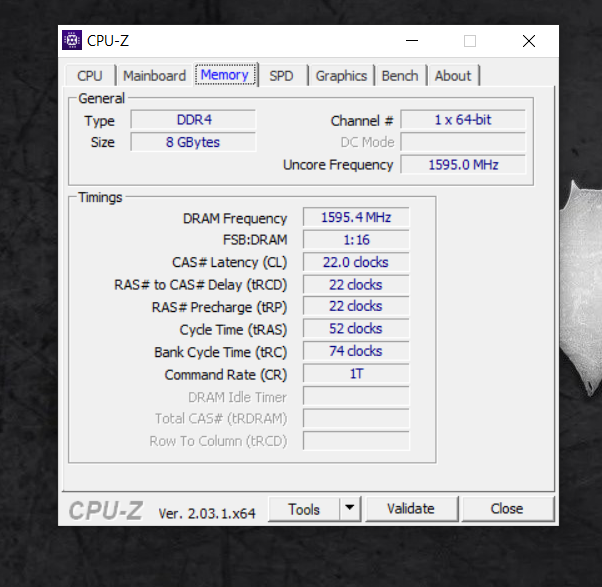Click the 1:16 FSB:DRAM ratio value

tap(356, 240)
